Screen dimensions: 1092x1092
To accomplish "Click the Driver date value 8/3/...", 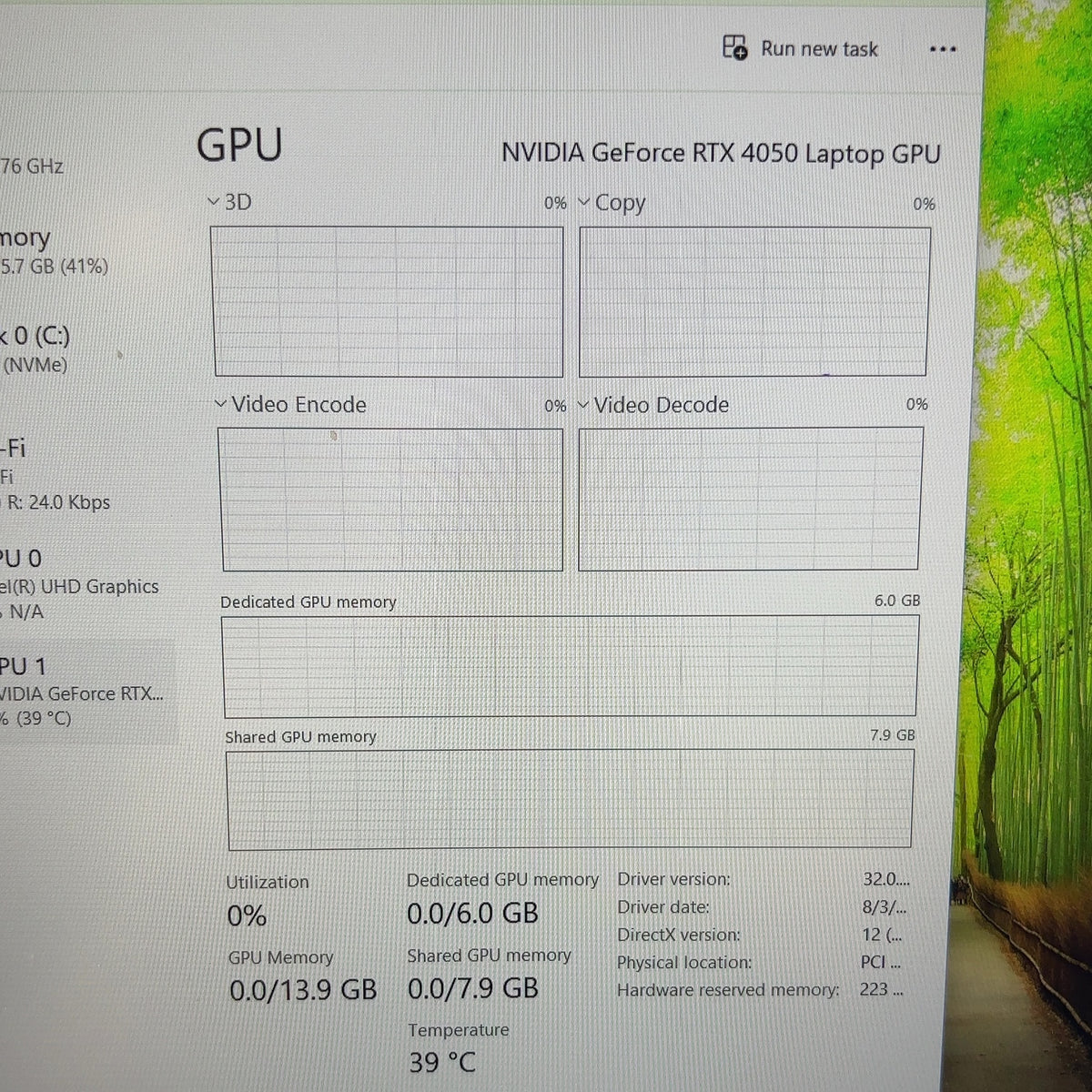I will [884, 907].
